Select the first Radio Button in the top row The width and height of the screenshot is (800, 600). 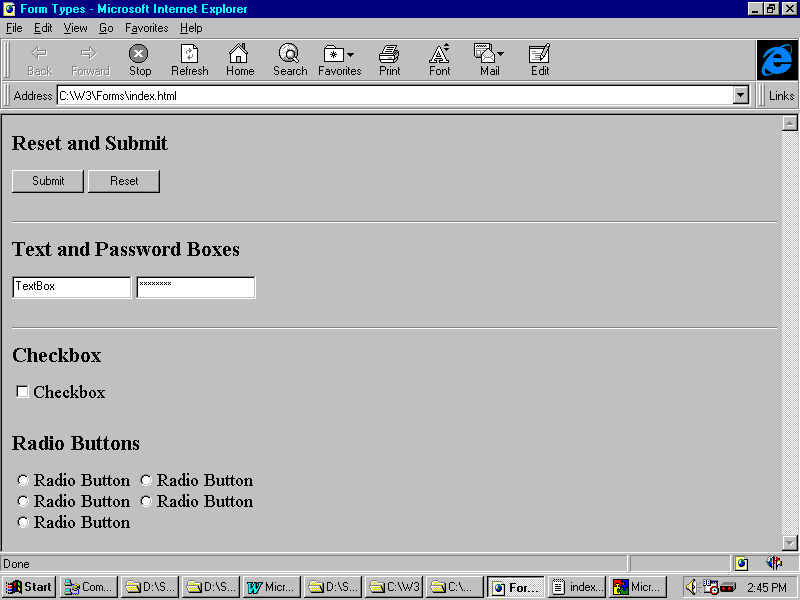click(x=23, y=481)
